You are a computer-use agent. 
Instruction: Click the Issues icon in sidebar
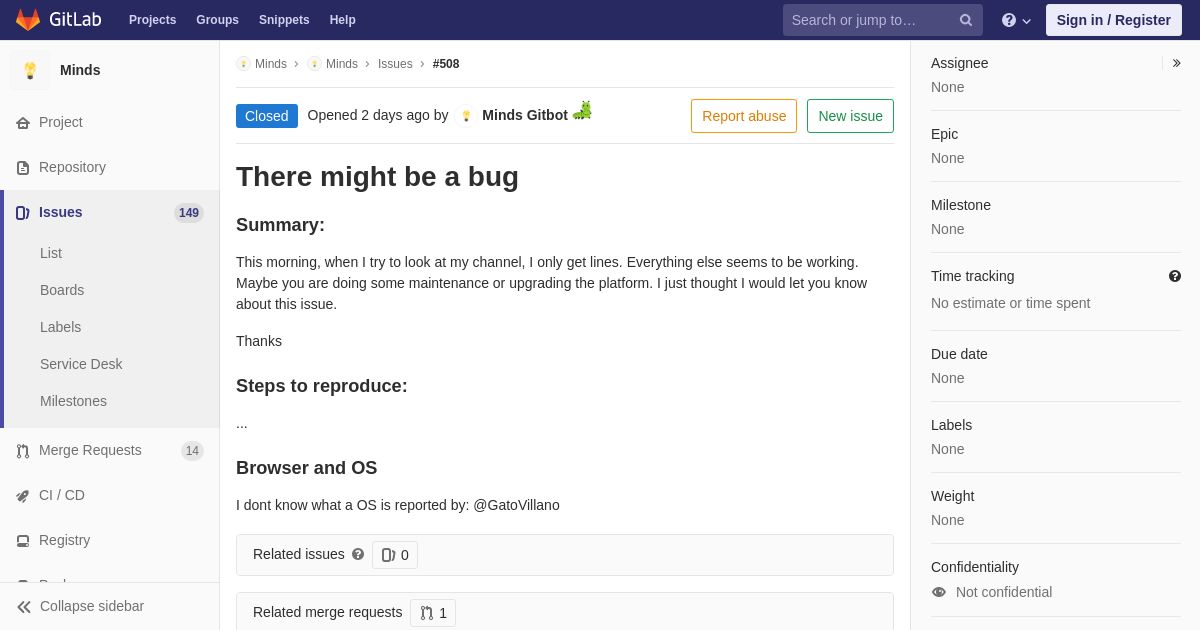[x=23, y=213]
